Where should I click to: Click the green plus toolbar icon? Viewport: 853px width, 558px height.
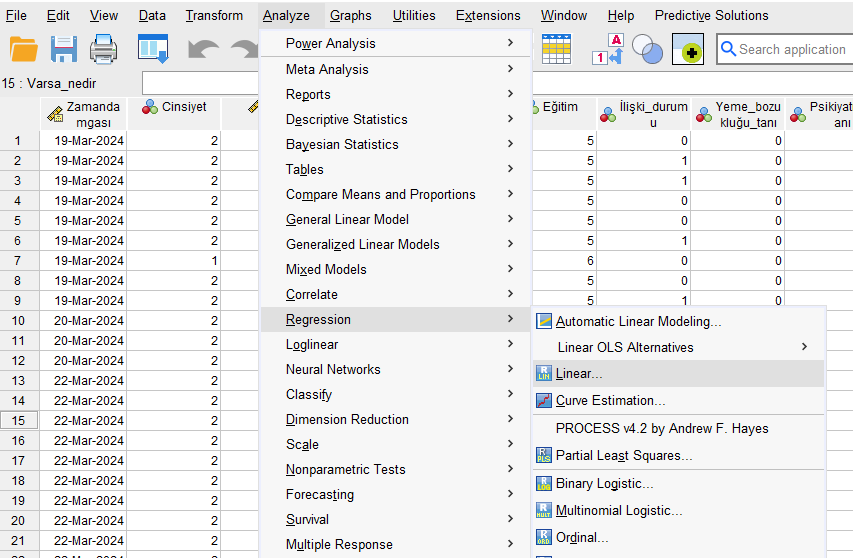point(688,49)
